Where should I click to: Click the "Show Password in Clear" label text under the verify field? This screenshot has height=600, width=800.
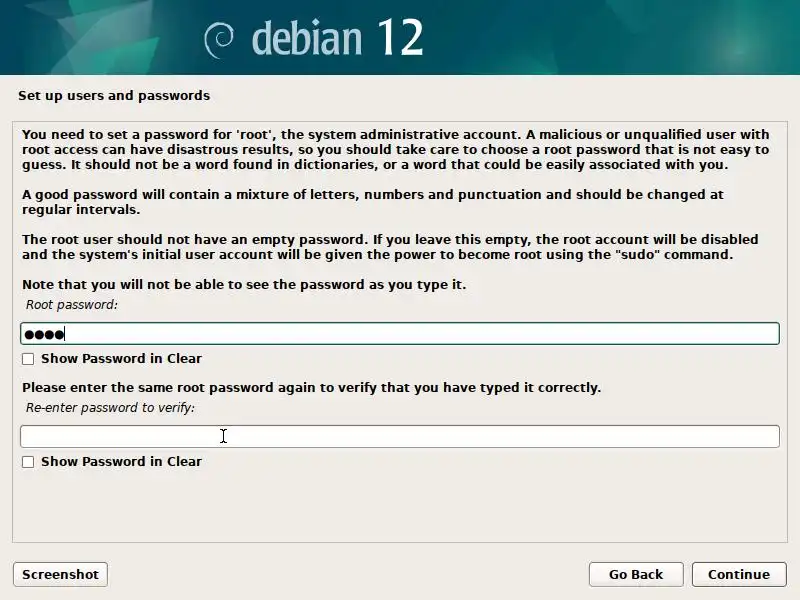121,462
